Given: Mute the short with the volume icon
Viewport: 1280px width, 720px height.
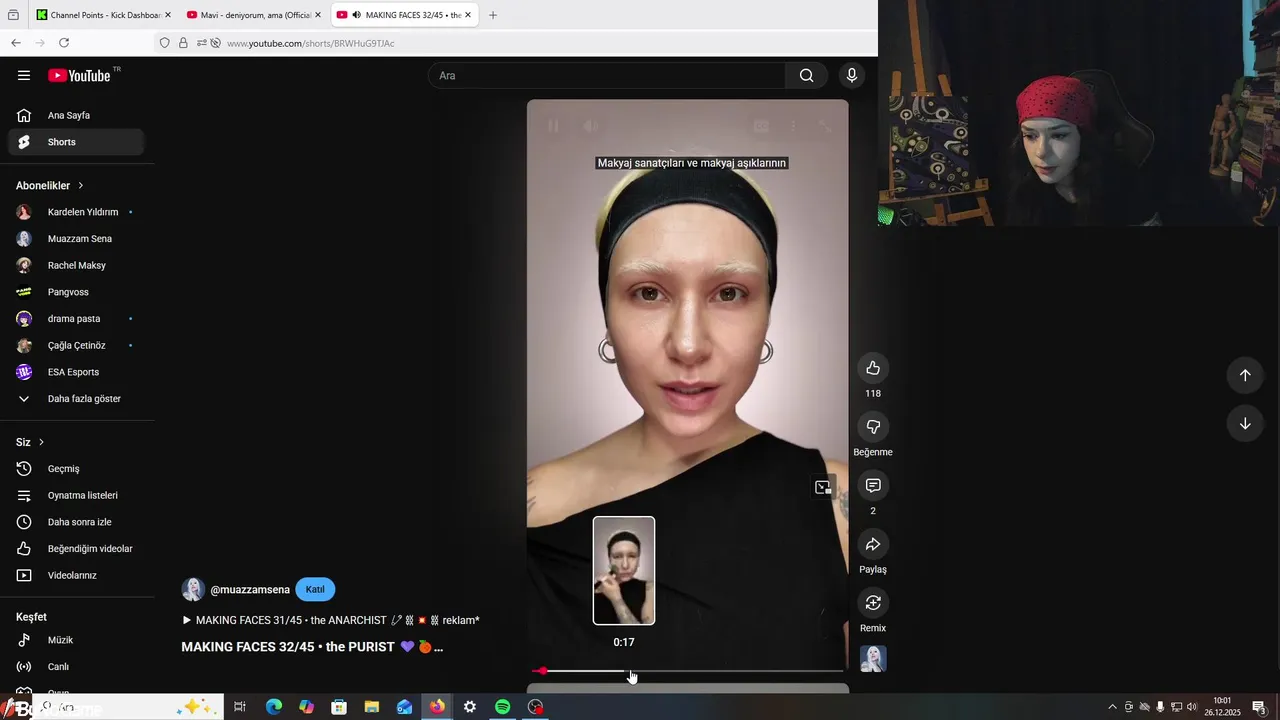Looking at the screenshot, I should [591, 126].
